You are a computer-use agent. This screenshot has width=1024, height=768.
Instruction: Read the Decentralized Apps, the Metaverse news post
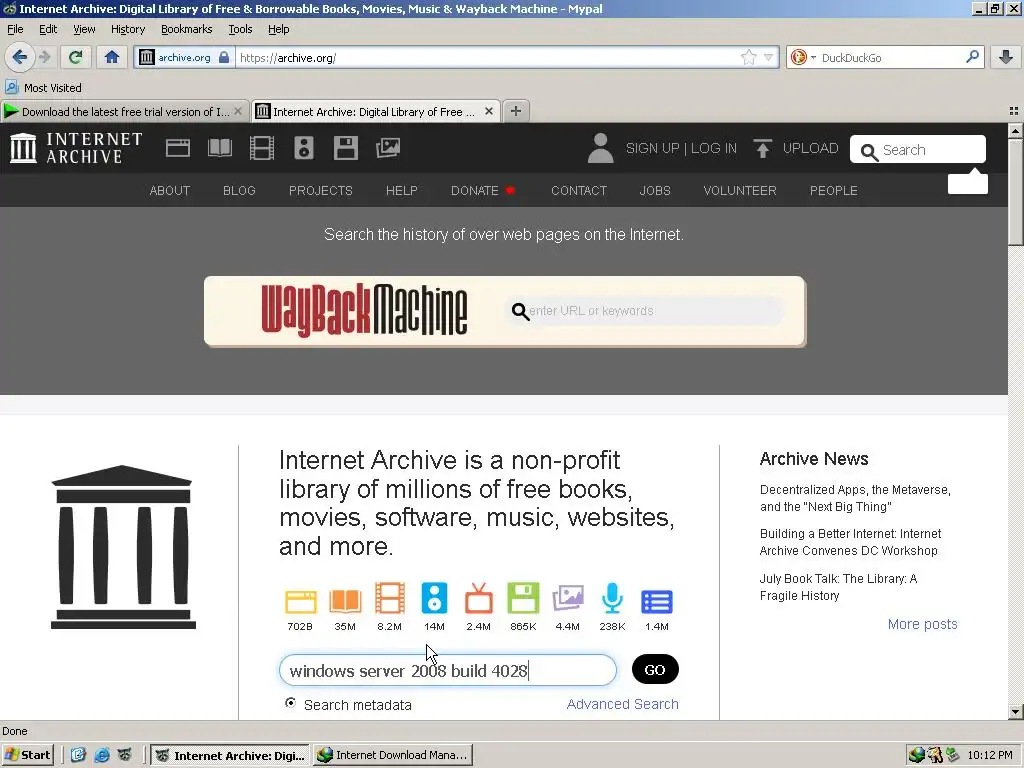click(856, 498)
